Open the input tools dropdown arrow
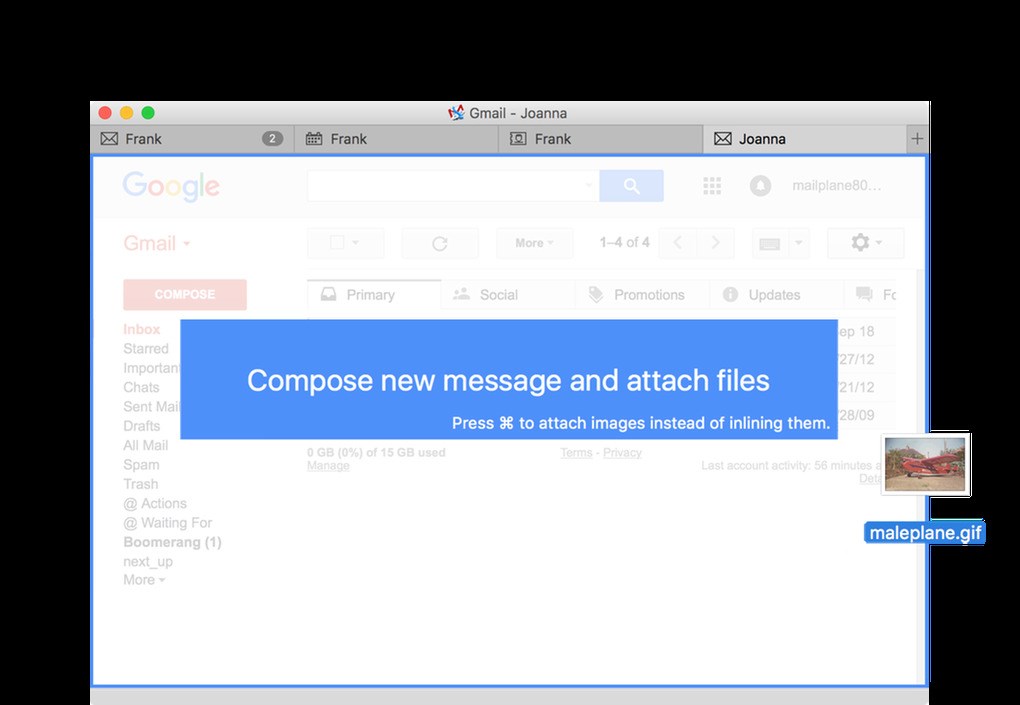This screenshot has width=1020, height=705. point(798,243)
